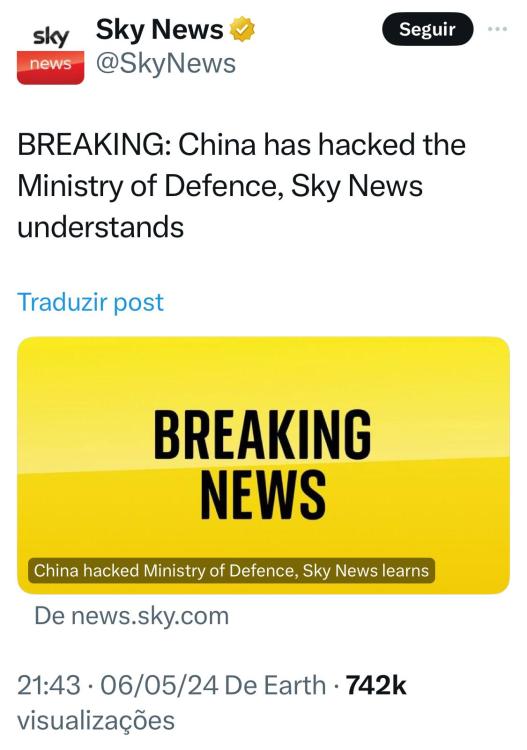This screenshot has height=750, width=527.
Task: Click the large 'NEWS' word in the card
Action: [x=263, y=494]
